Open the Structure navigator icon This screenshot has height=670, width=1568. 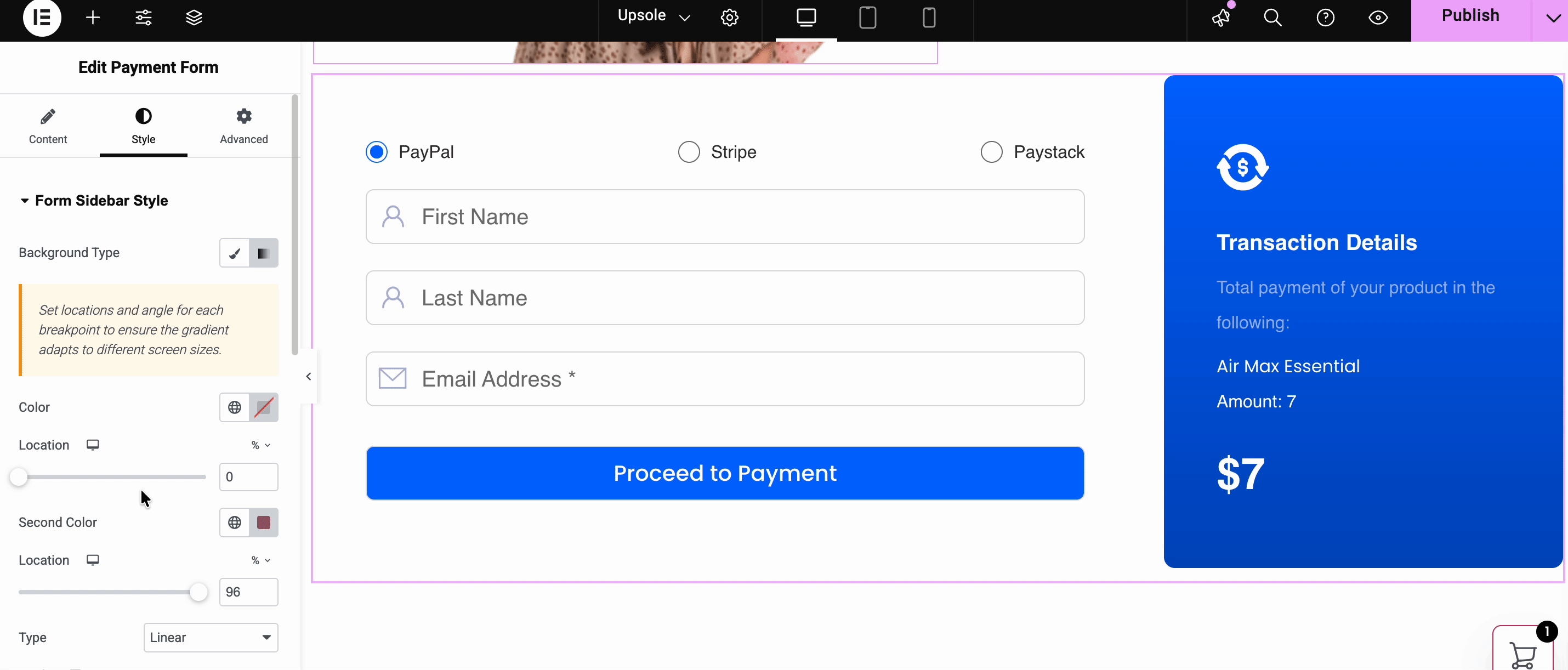click(x=194, y=18)
